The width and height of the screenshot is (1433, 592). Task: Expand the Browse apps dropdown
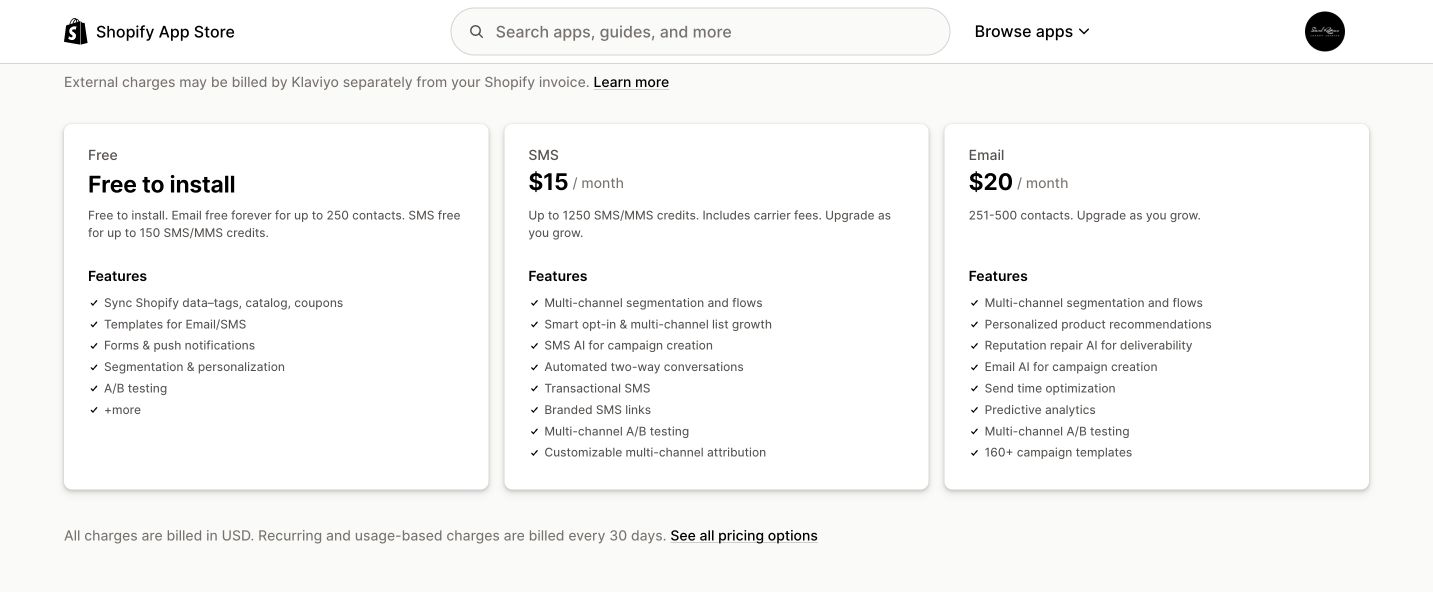(x=1032, y=32)
